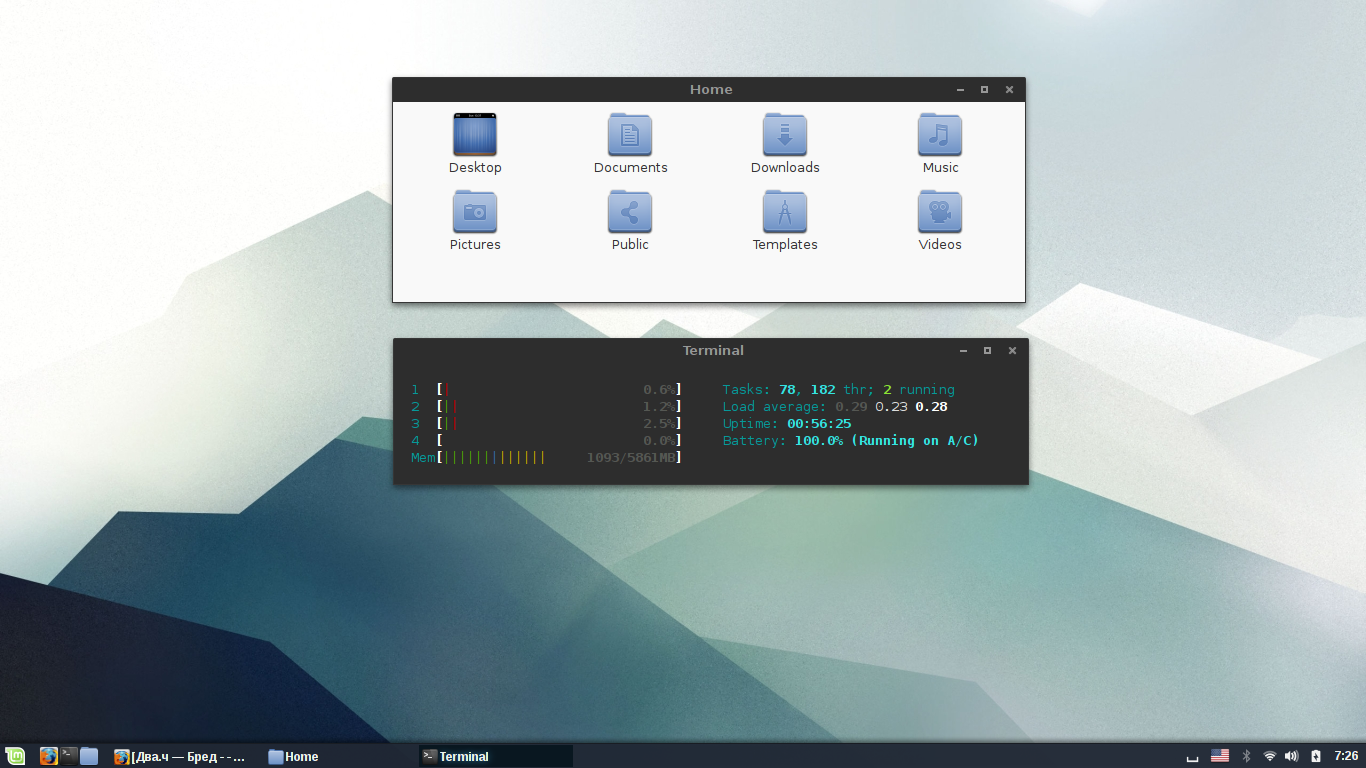Screen dimensions: 1366x768
Task: Switch to the Home window in taskbar
Action: coord(293,757)
